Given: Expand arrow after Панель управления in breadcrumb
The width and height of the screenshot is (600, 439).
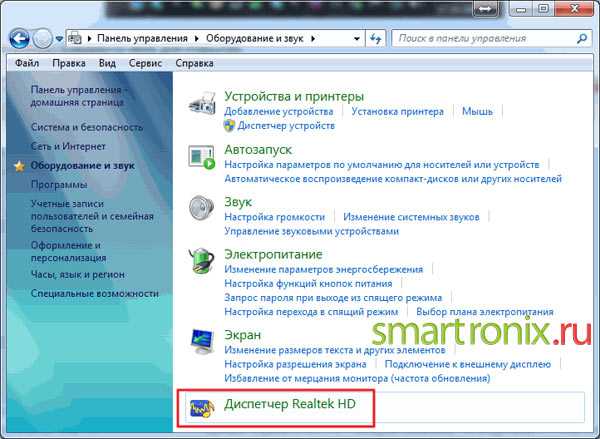Looking at the screenshot, I should click(x=197, y=39).
